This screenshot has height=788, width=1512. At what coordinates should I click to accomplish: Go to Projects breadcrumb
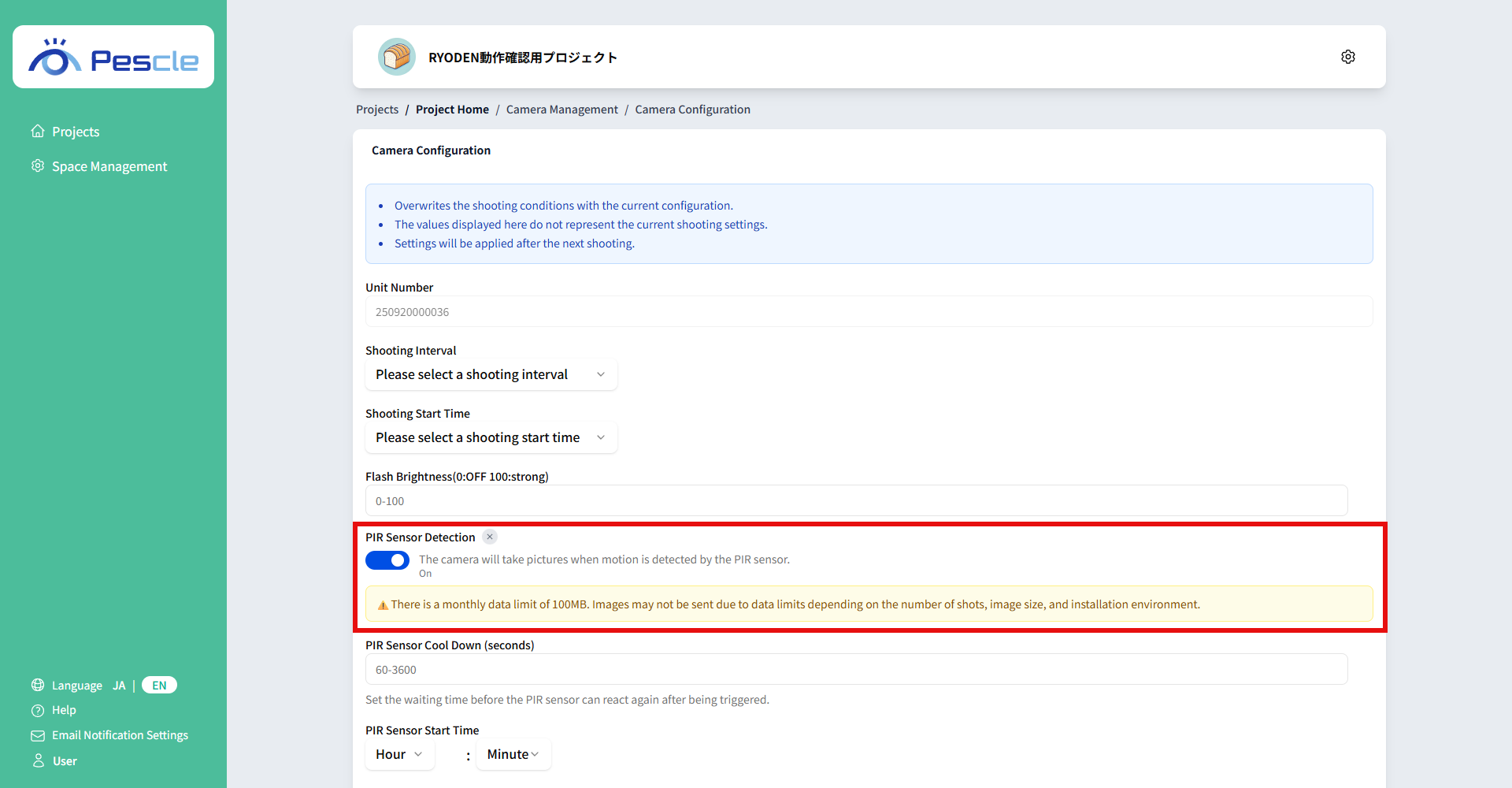click(x=377, y=110)
